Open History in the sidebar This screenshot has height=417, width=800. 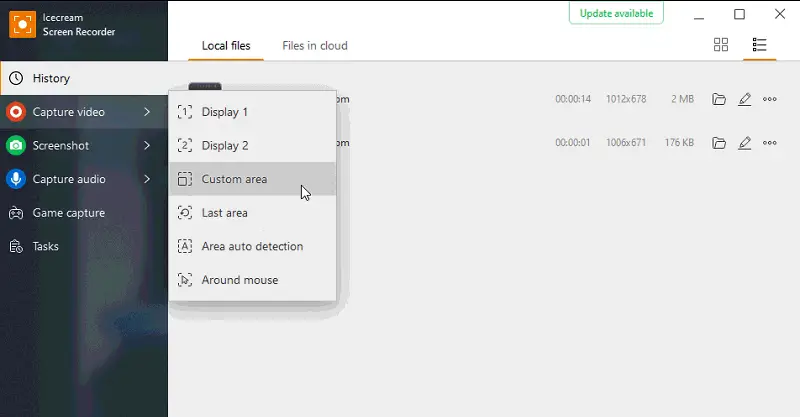pos(84,78)
